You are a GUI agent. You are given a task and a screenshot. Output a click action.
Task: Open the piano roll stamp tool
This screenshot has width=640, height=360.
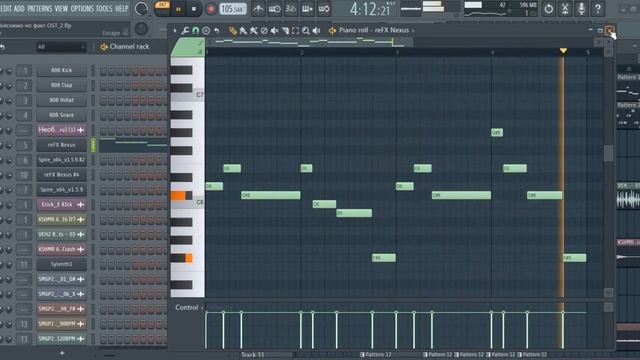[206, 31]
